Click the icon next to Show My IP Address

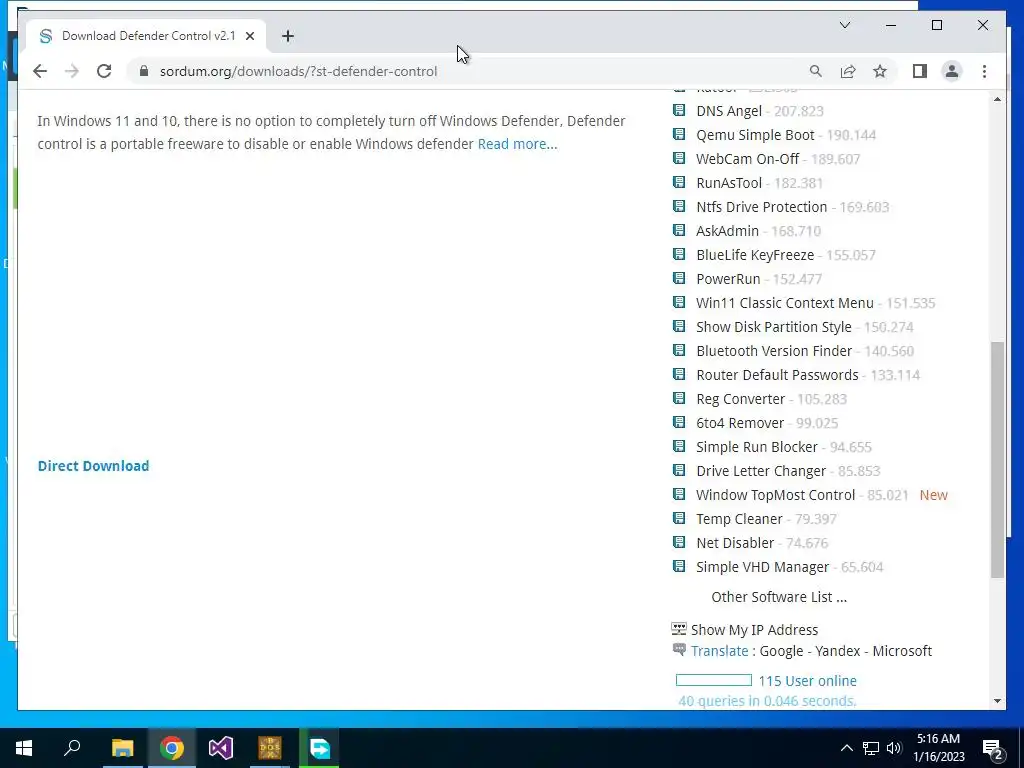pos(679,629)
